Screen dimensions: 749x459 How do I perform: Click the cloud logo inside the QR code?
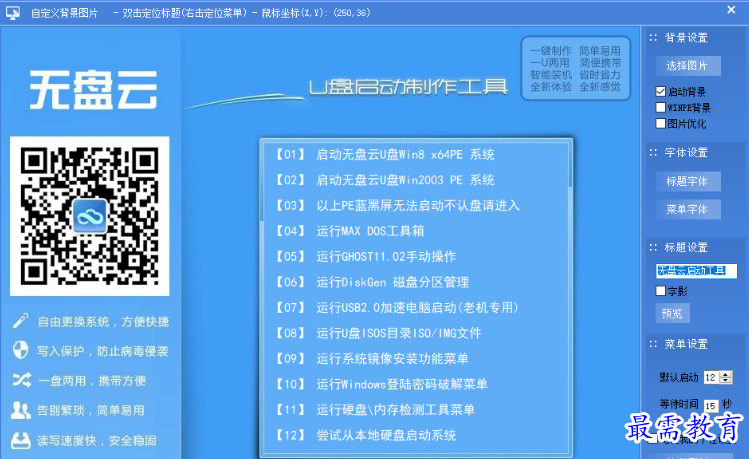[90, 216]
